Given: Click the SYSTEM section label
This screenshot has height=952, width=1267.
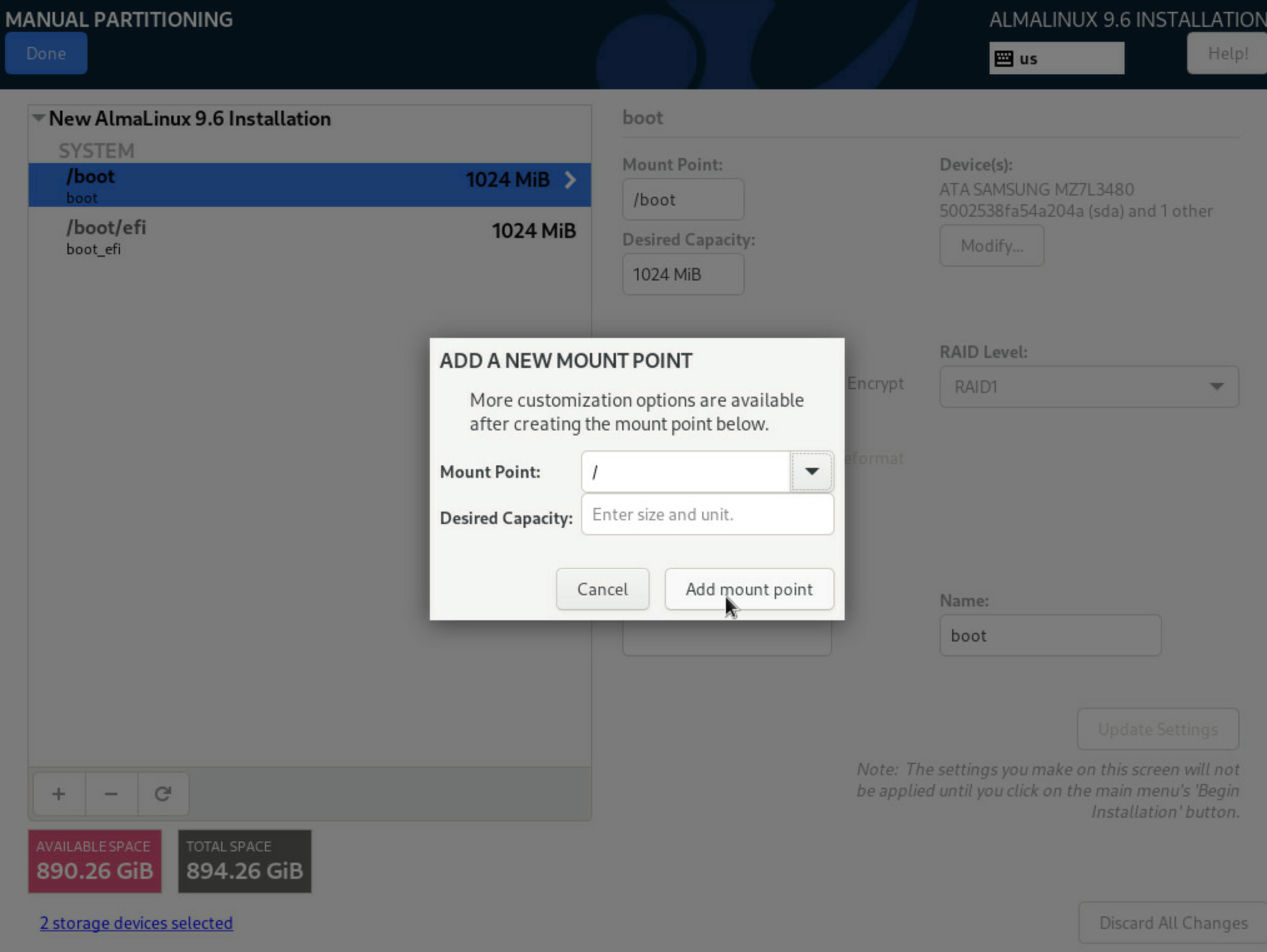Looking at the screenshot, I should [96, 151].
